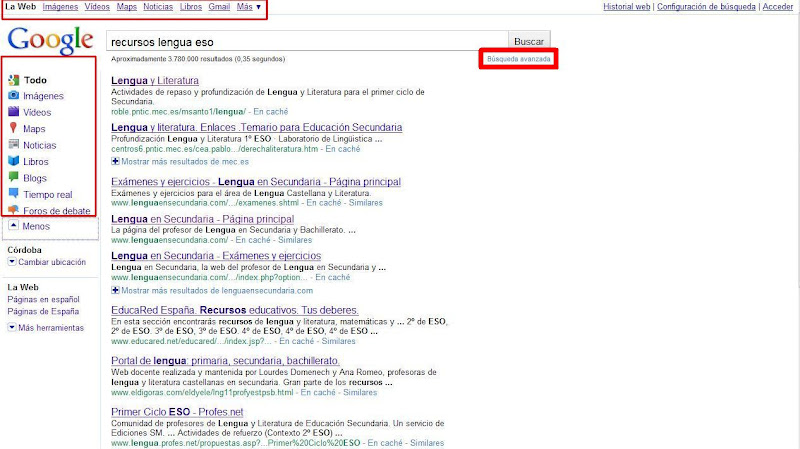Open 'Primer Ciclo ESO - Profes.net' result
The height and width of the screenshot is (449, 800).
pos(177,412)
